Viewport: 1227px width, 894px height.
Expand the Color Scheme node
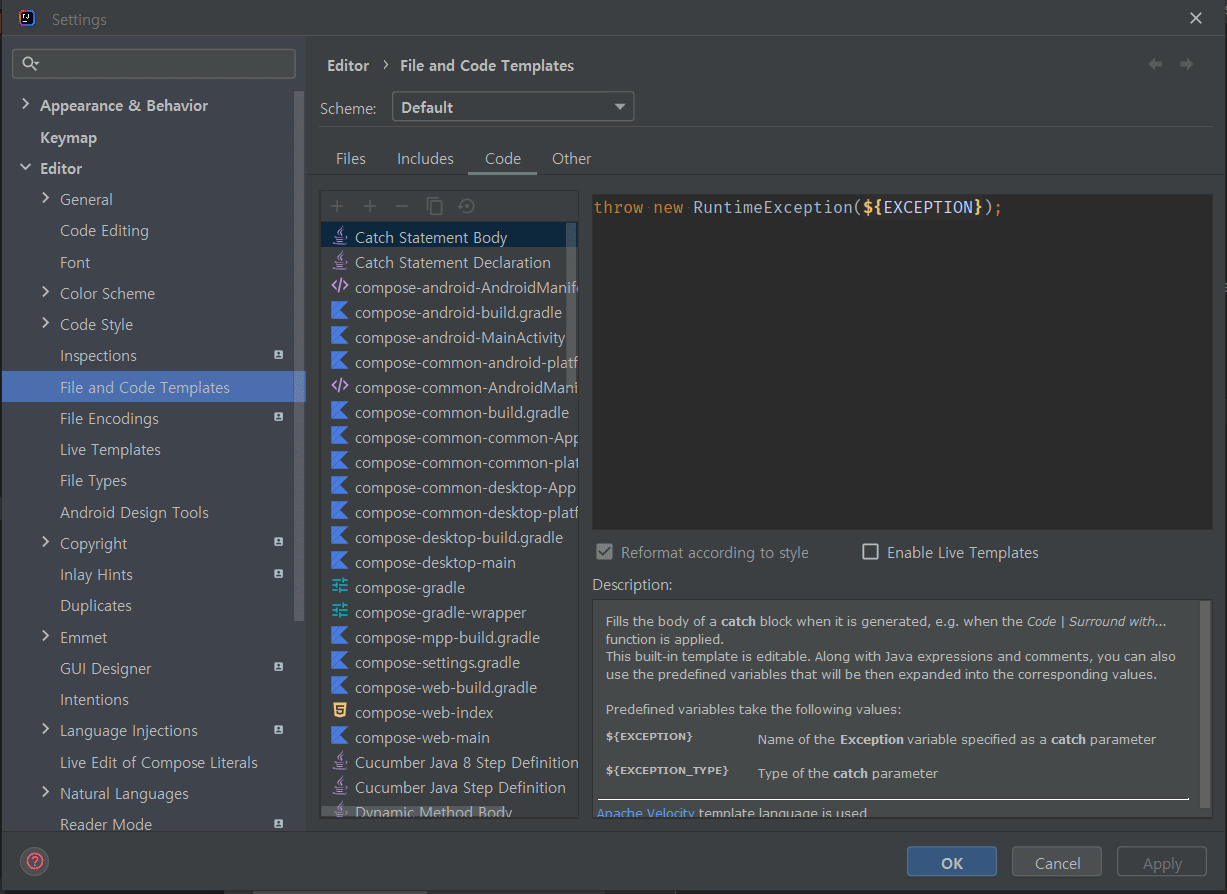(46, 293)
